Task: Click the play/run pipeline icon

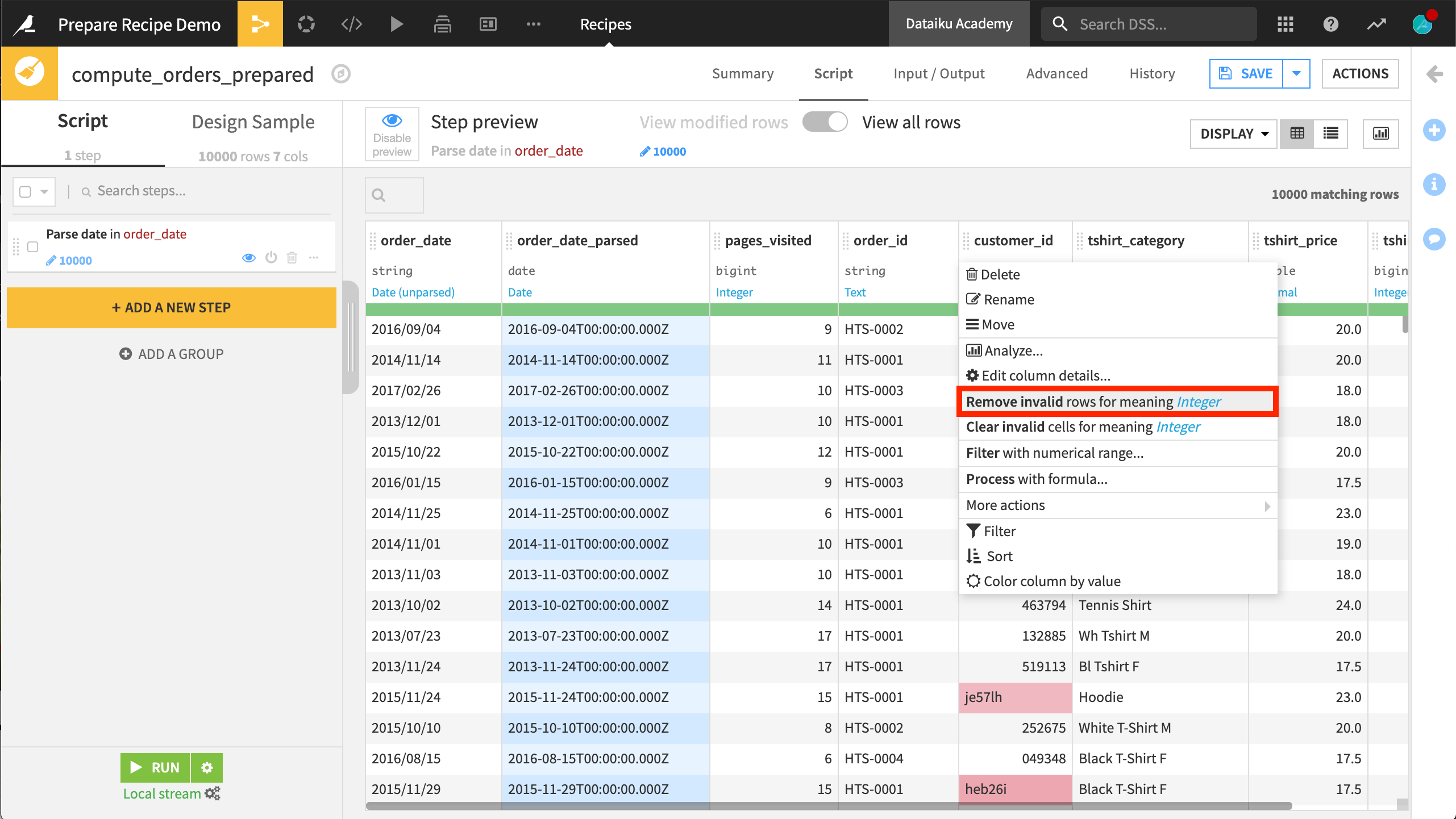Action: (x=397, y=23)
